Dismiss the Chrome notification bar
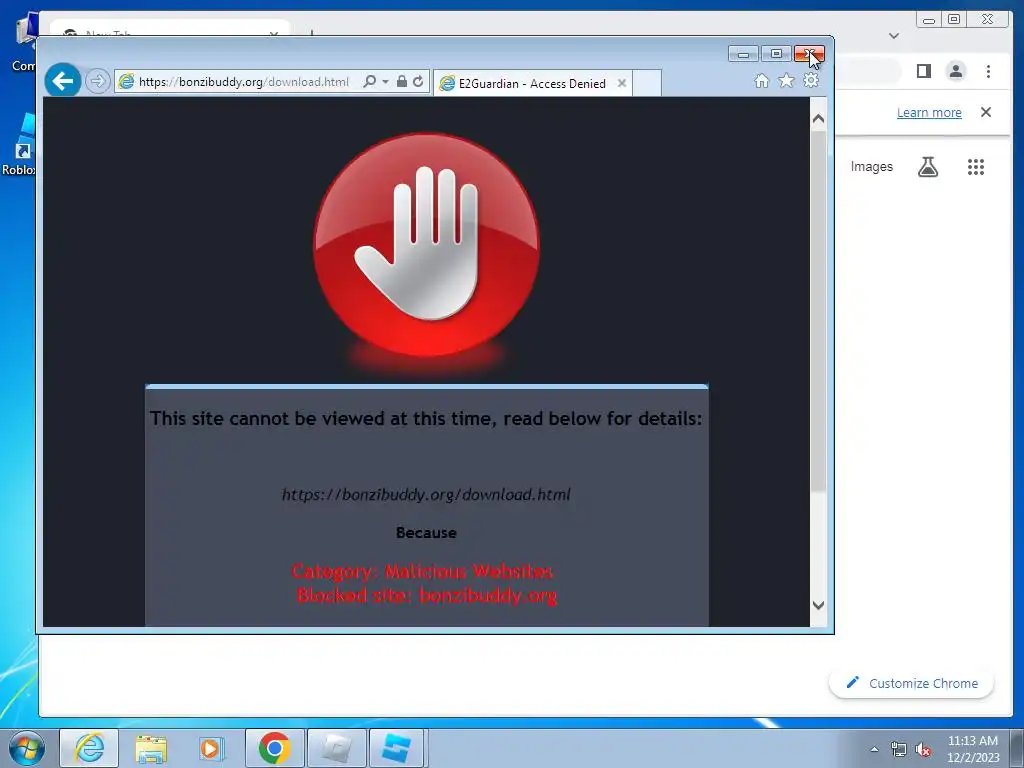This screenshot has width=1024, height=768. pyautogui.click(x=986, y=112)
